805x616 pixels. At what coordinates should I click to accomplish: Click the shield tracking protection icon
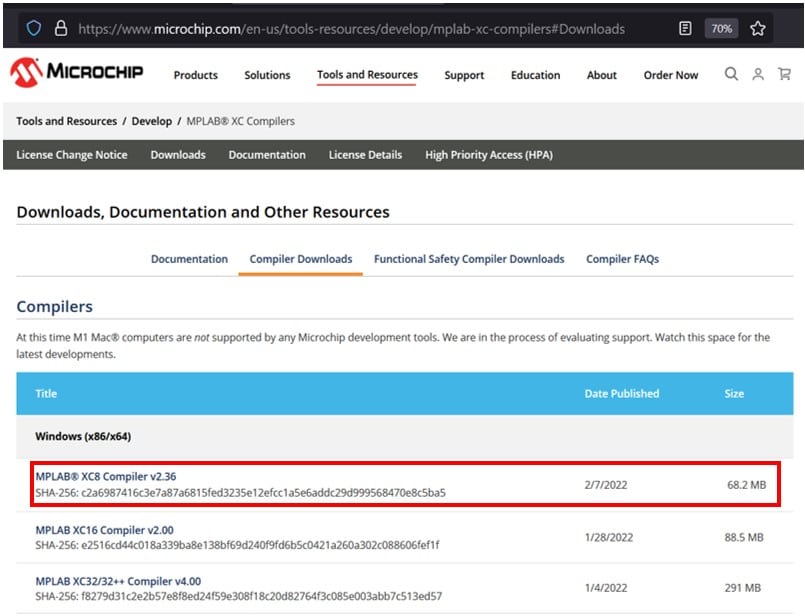34,28
